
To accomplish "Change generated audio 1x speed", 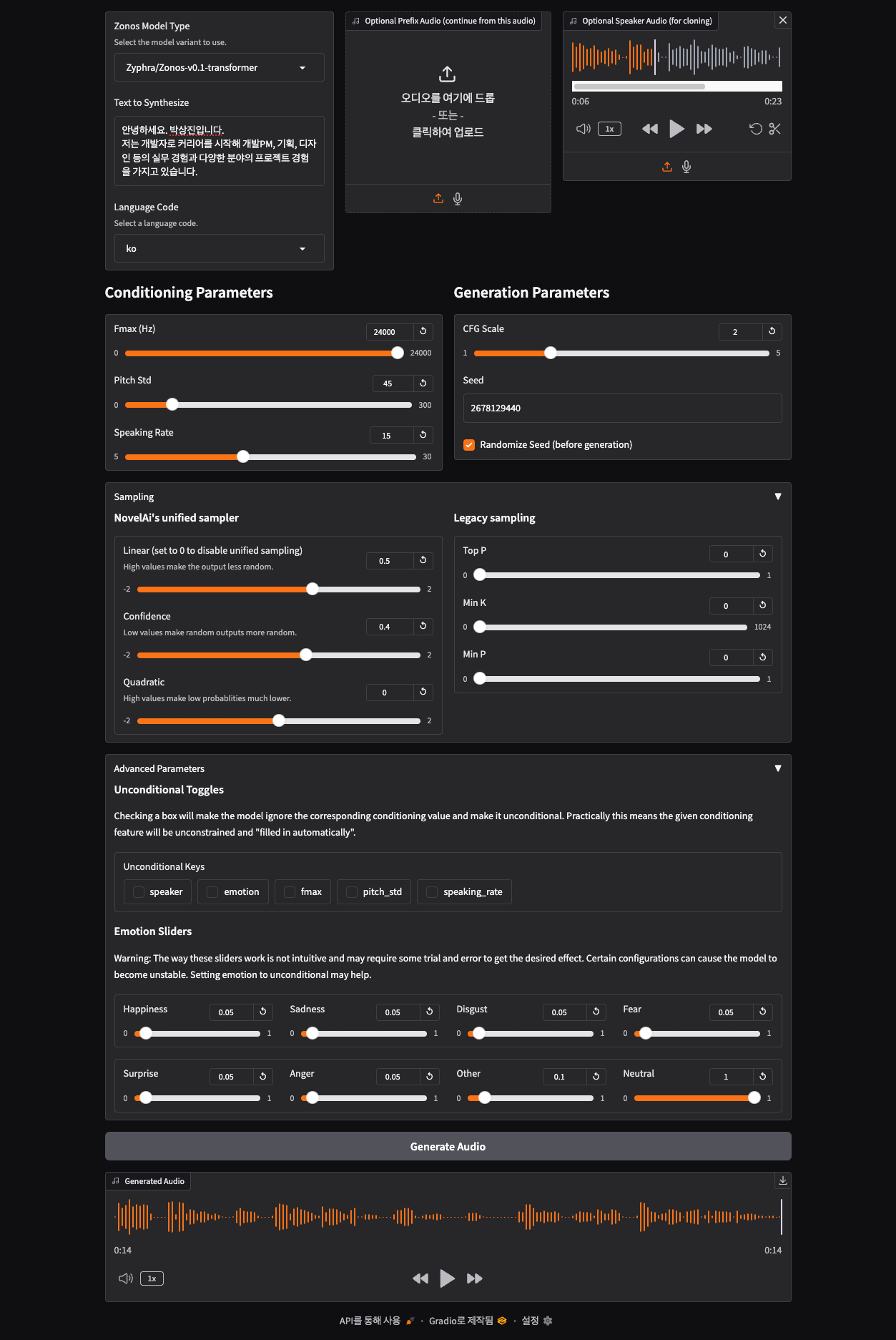I will 152,1278.
